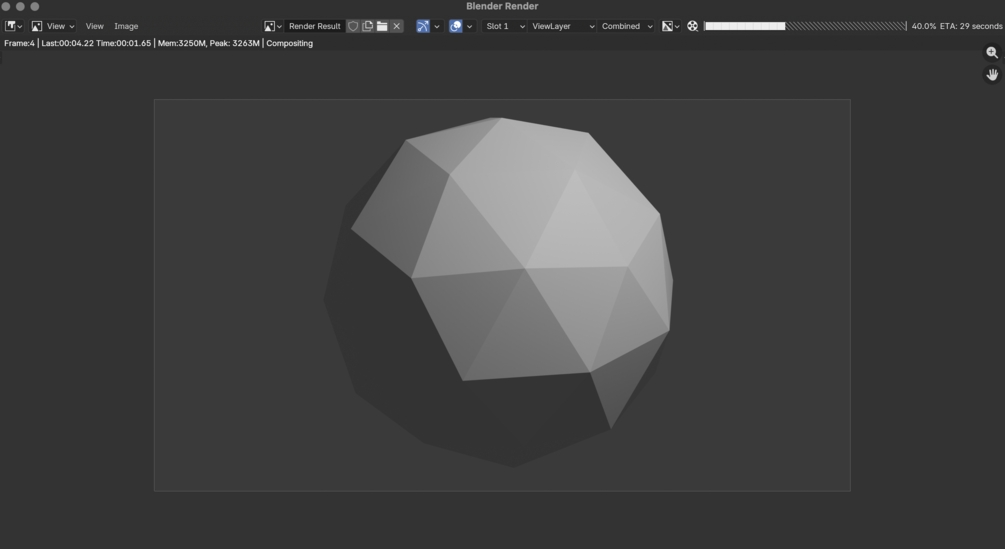The height and width of the screenshot is (549, 1005).
Task: Open the display channels selector
Action: (x=670, y=26)
